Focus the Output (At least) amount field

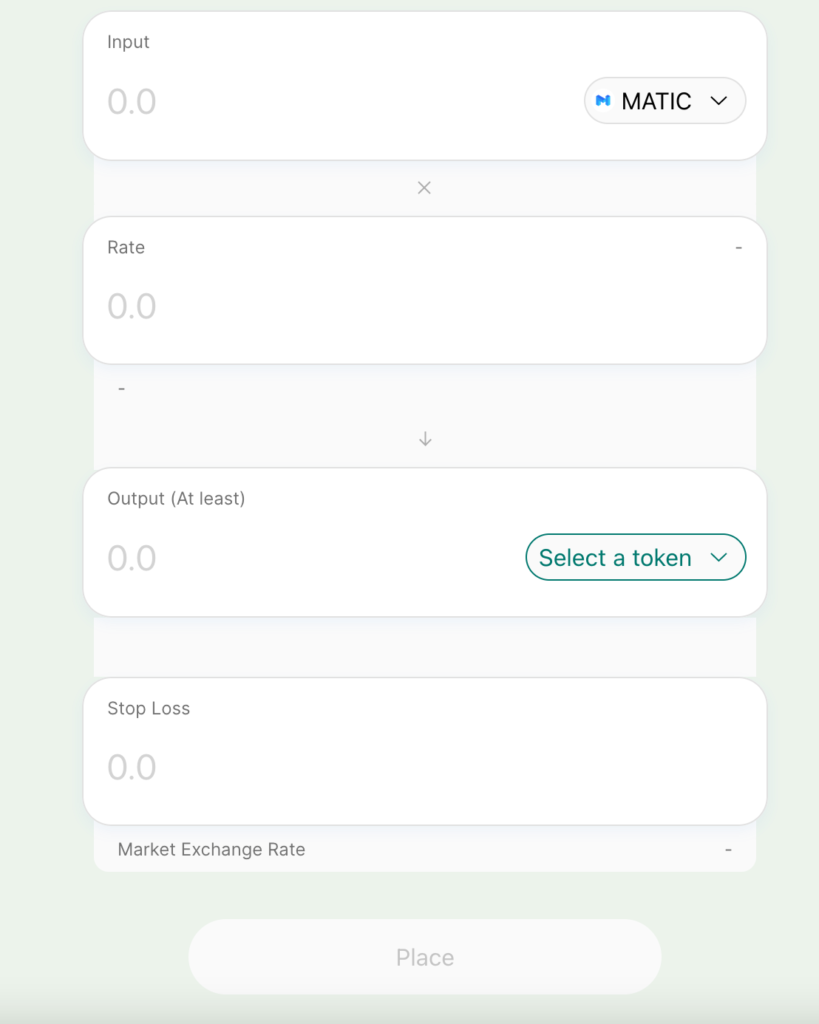click(x=311, y=558)
